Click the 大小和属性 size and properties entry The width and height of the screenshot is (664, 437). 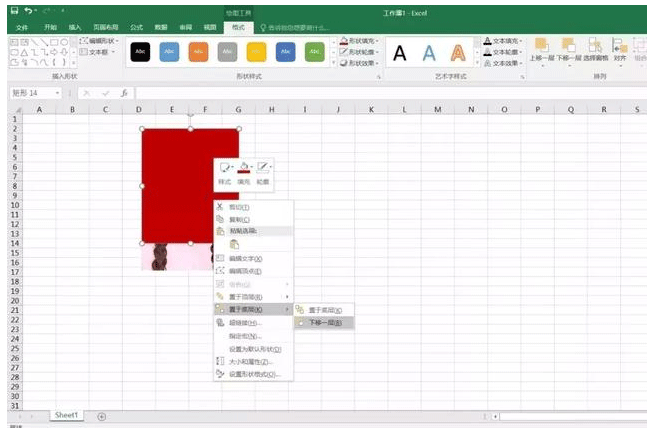click(253, 362)
